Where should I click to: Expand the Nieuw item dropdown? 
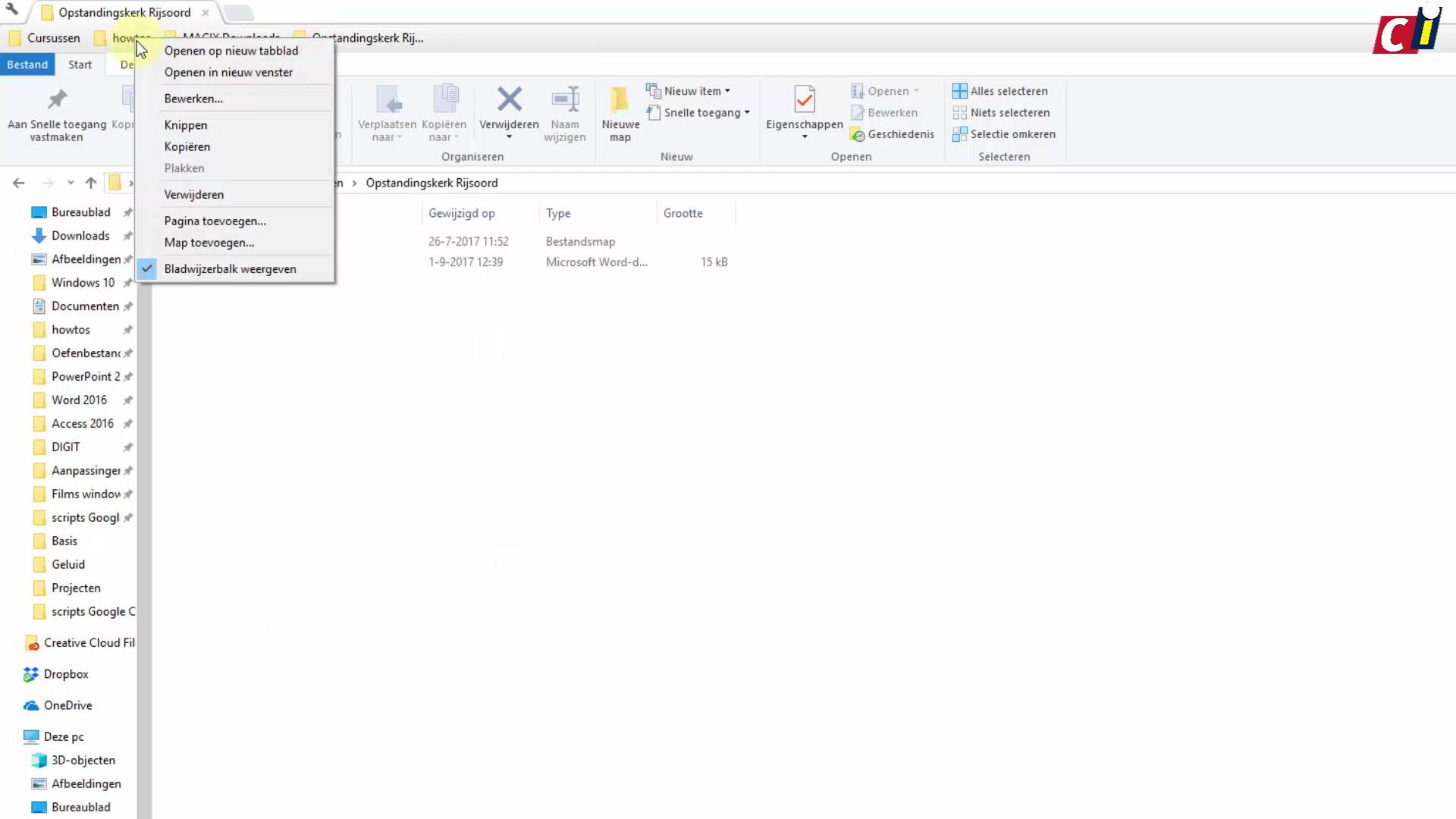[x=727, y=91]
